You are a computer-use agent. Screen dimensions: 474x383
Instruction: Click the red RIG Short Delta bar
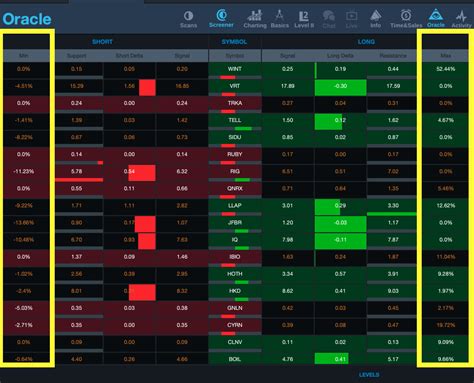pyautogui.click(x=142, y=173)
